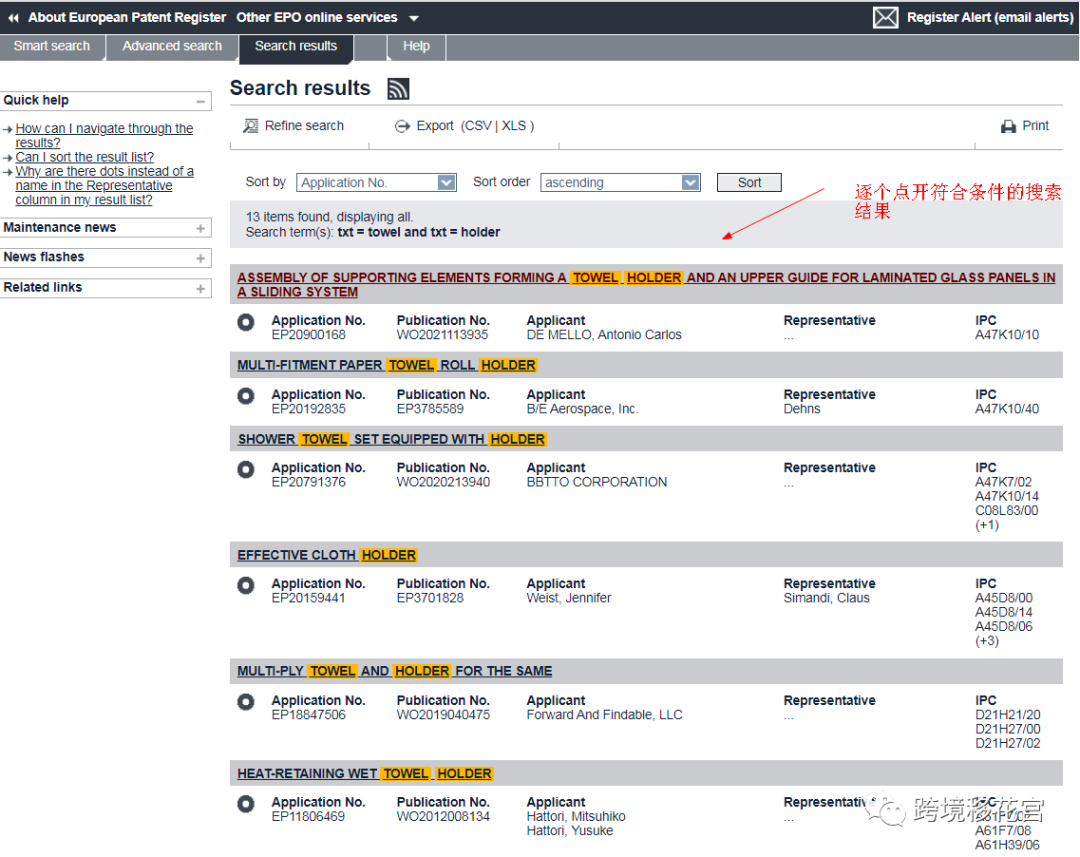
Task: Open Register Alert (email alerts) link
Action: tap(990, 17)
